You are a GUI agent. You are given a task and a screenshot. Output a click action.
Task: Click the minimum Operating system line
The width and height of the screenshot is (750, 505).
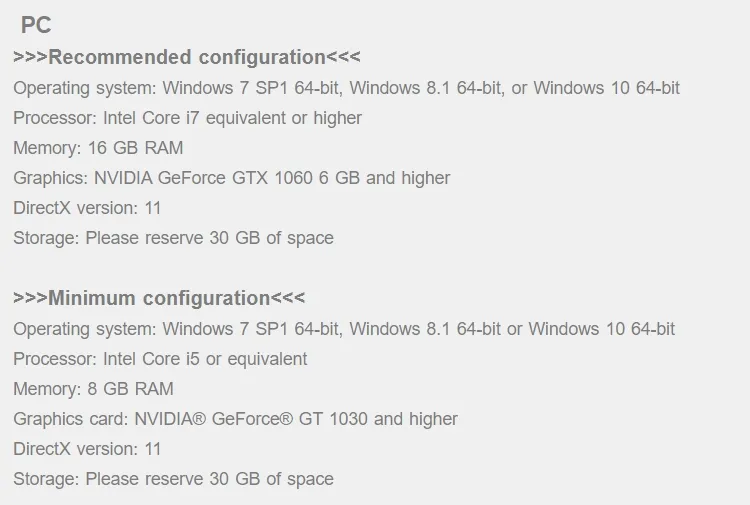tap(344, 329)
